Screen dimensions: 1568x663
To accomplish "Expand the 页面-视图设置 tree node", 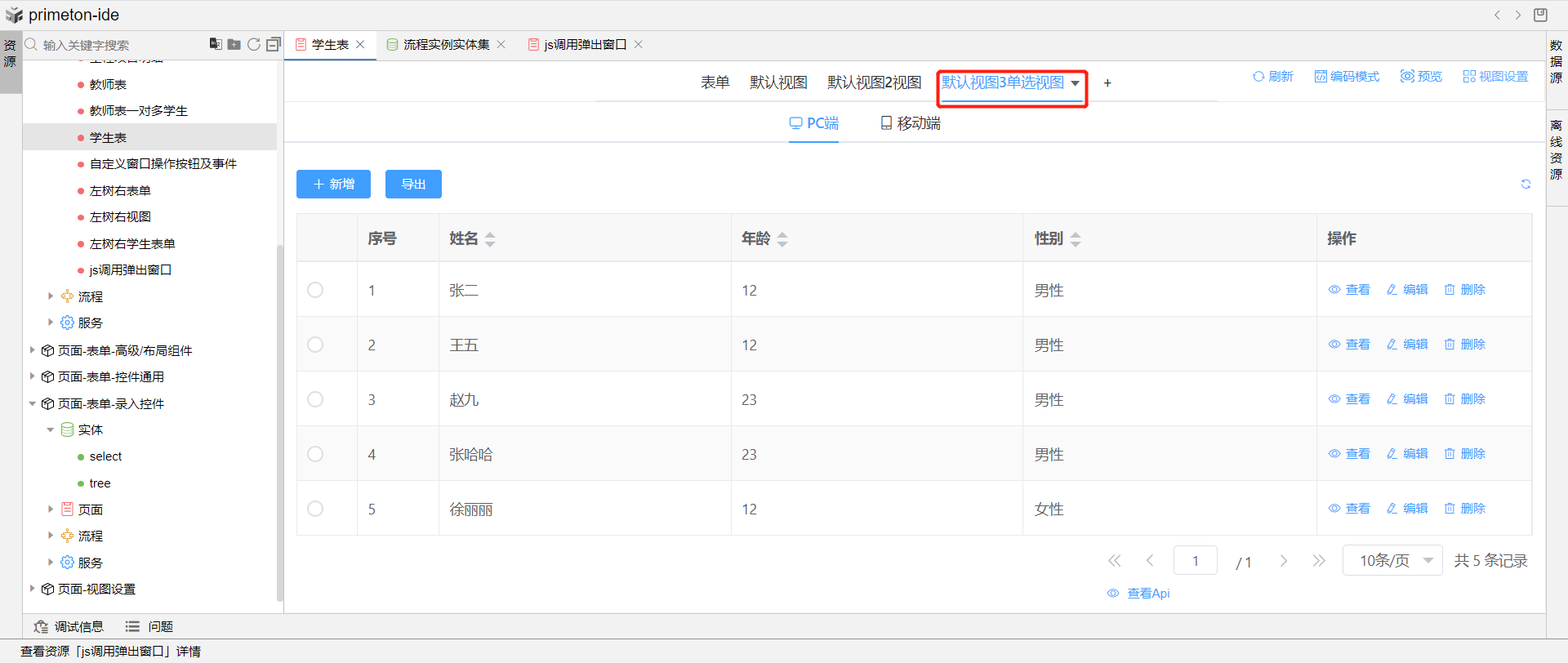I will point(33,589).
